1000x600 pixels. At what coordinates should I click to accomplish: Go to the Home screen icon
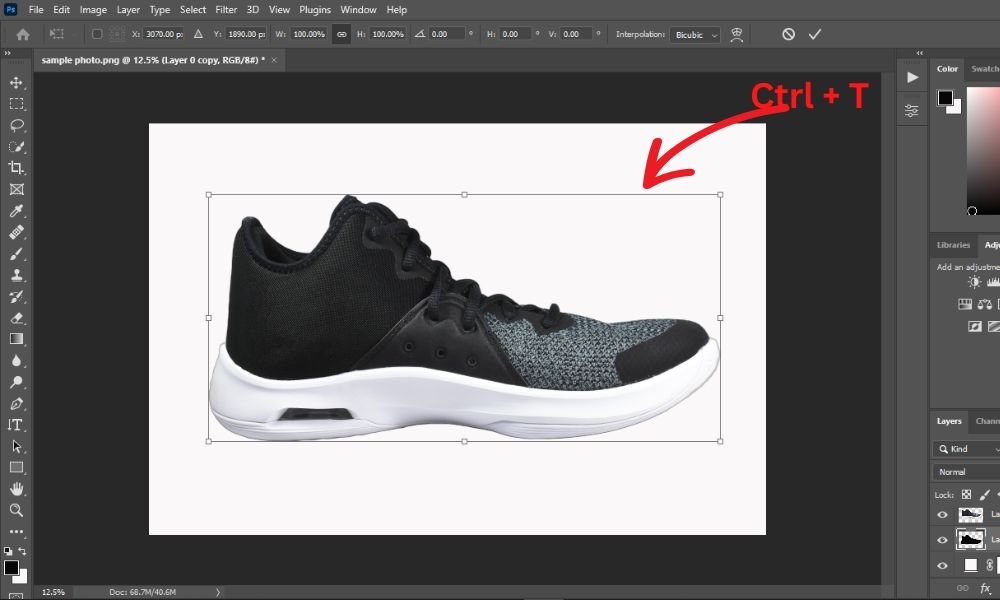[x=23, y=34]
